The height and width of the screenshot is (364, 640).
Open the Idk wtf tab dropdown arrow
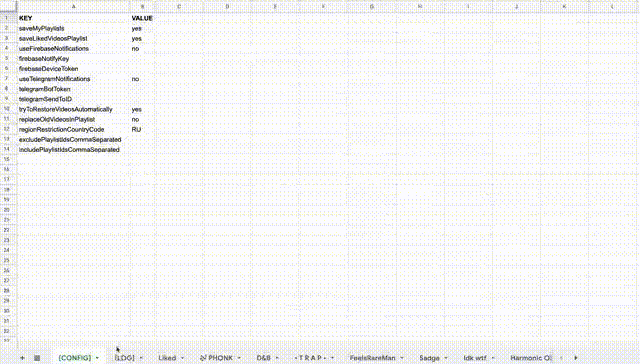493,358
